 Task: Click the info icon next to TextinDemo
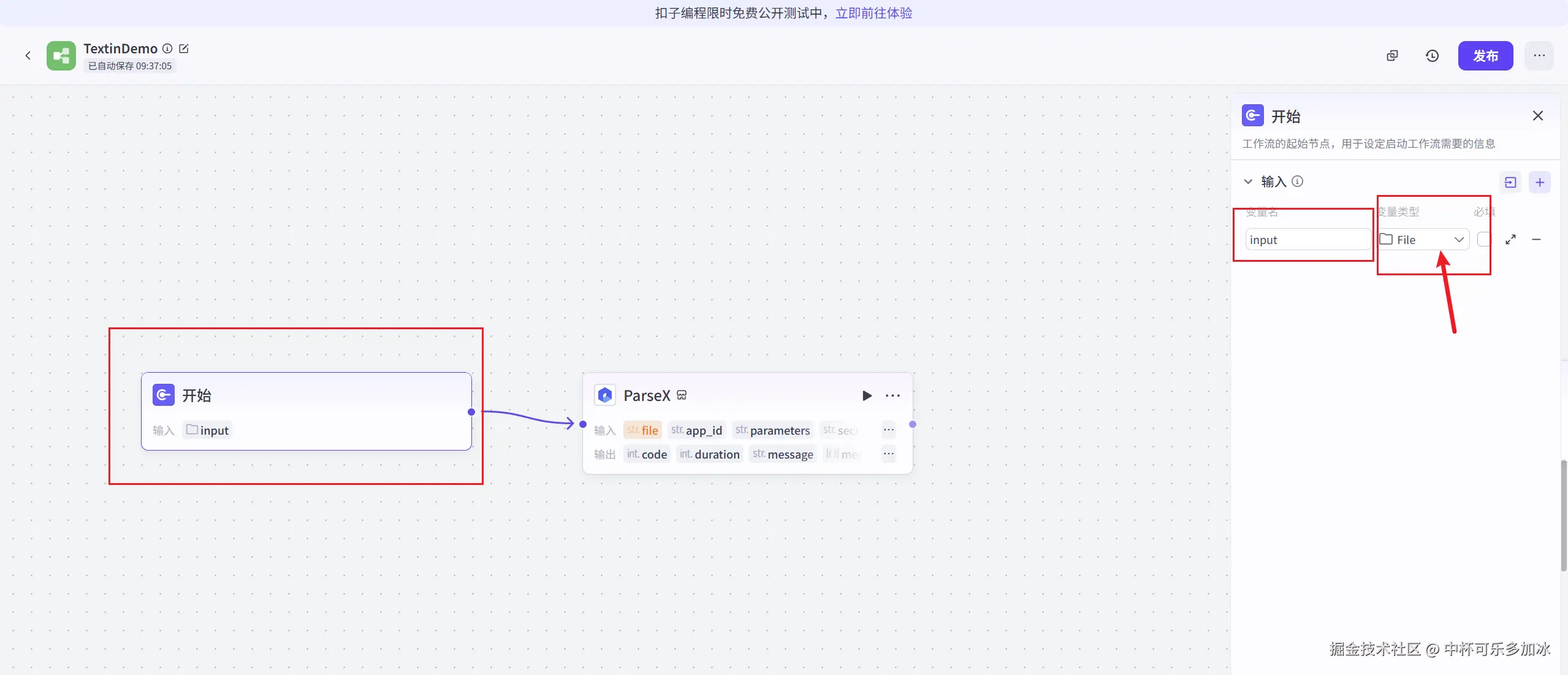click(x=167, y=48)
